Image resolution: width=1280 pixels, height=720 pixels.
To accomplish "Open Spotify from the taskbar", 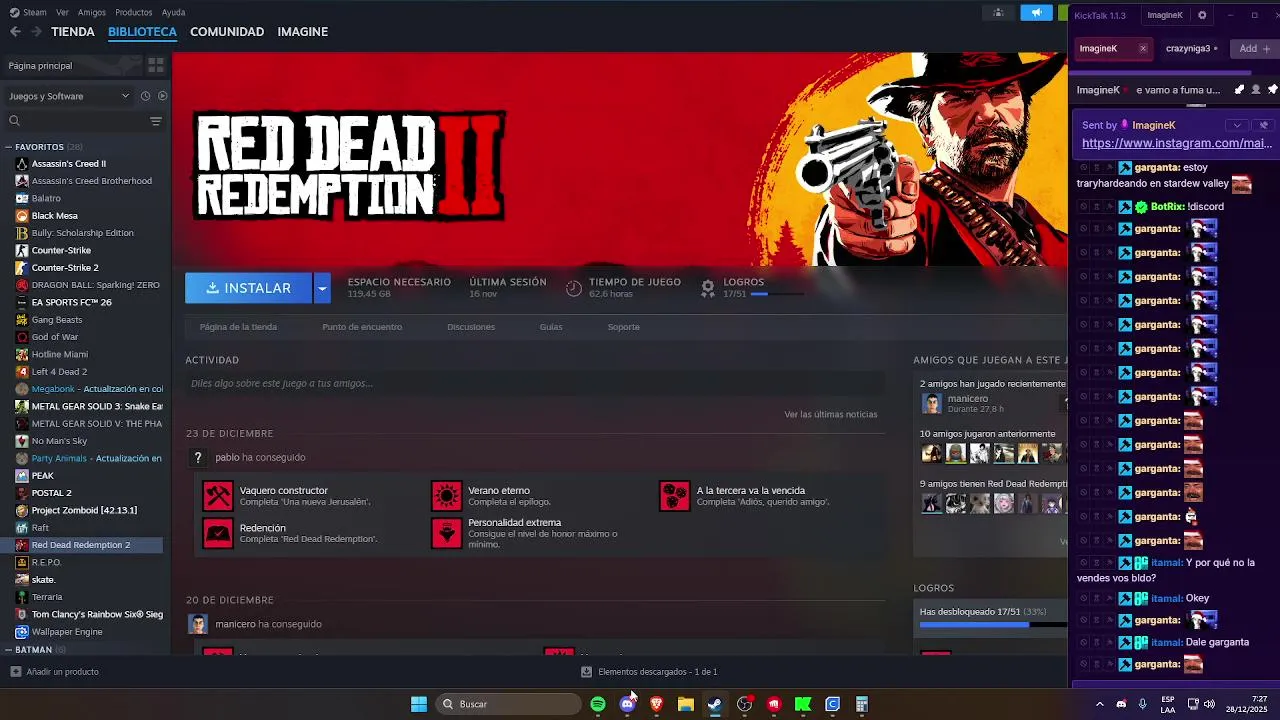I will 597,704.
